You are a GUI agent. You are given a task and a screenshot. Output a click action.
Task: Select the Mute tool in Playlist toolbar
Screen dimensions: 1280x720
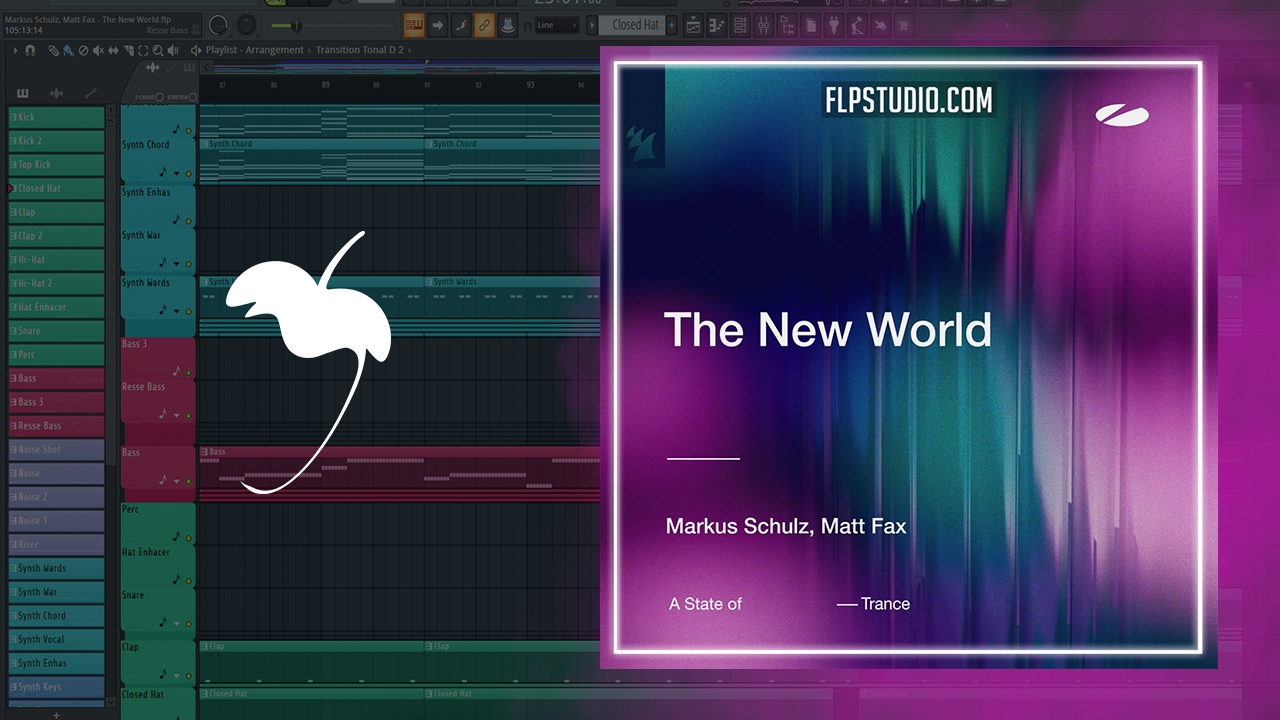tap(100, 50)
